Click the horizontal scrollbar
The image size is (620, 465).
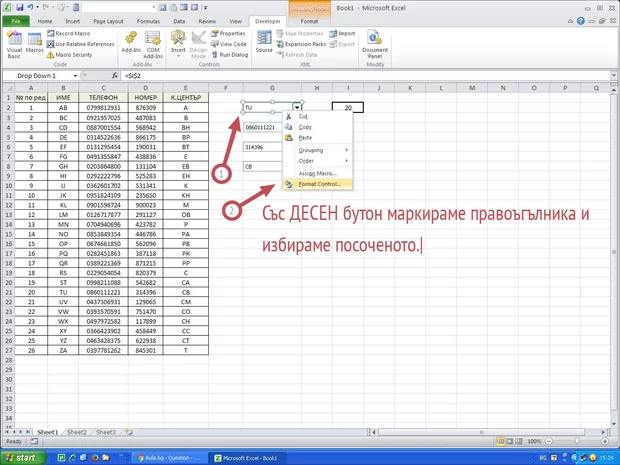(481, 432)
